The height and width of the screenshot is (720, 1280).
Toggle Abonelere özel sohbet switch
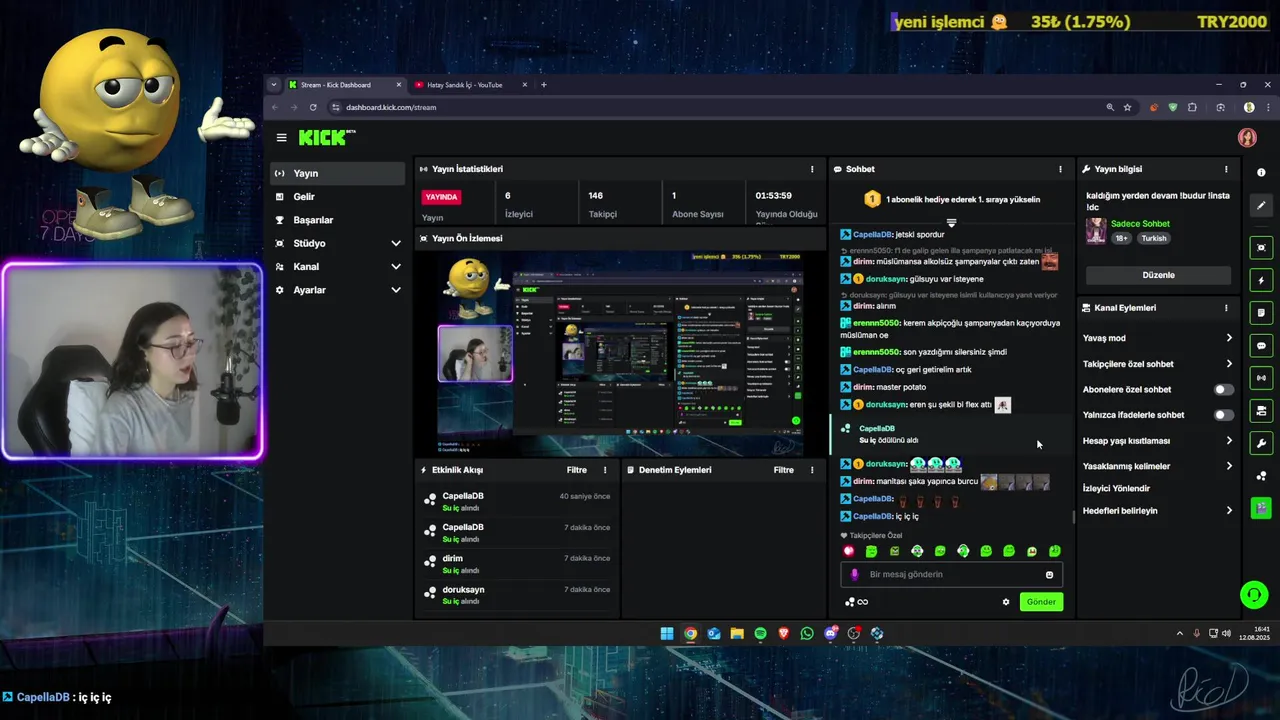pos(1223,390)
